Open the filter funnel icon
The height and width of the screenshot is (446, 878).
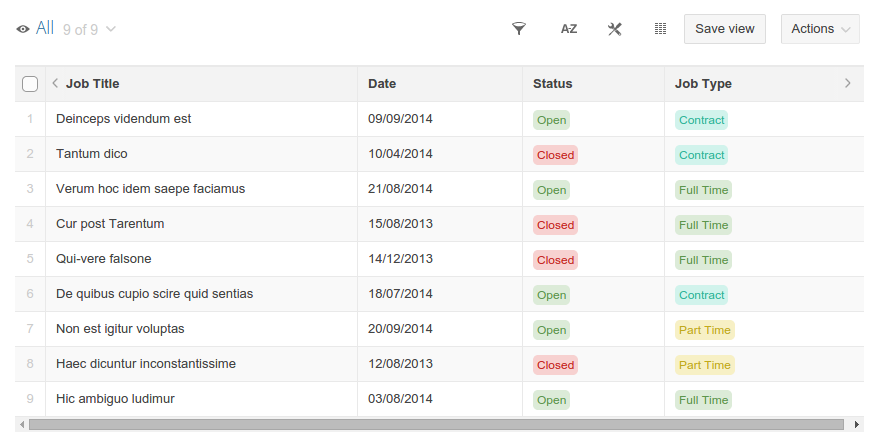coord(519,29)
